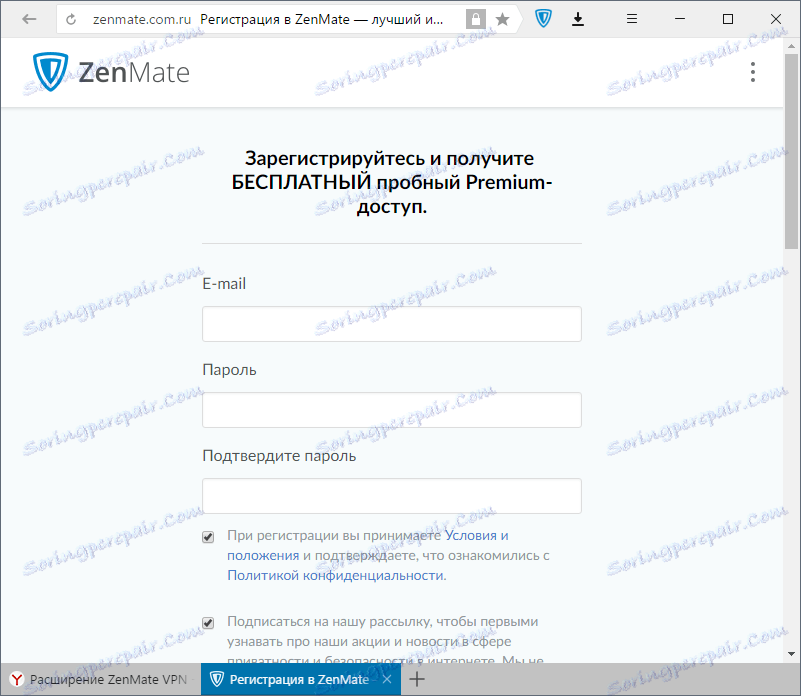Minimize the browser window
This screenshot has height=696, width=801.
[680, 19]
